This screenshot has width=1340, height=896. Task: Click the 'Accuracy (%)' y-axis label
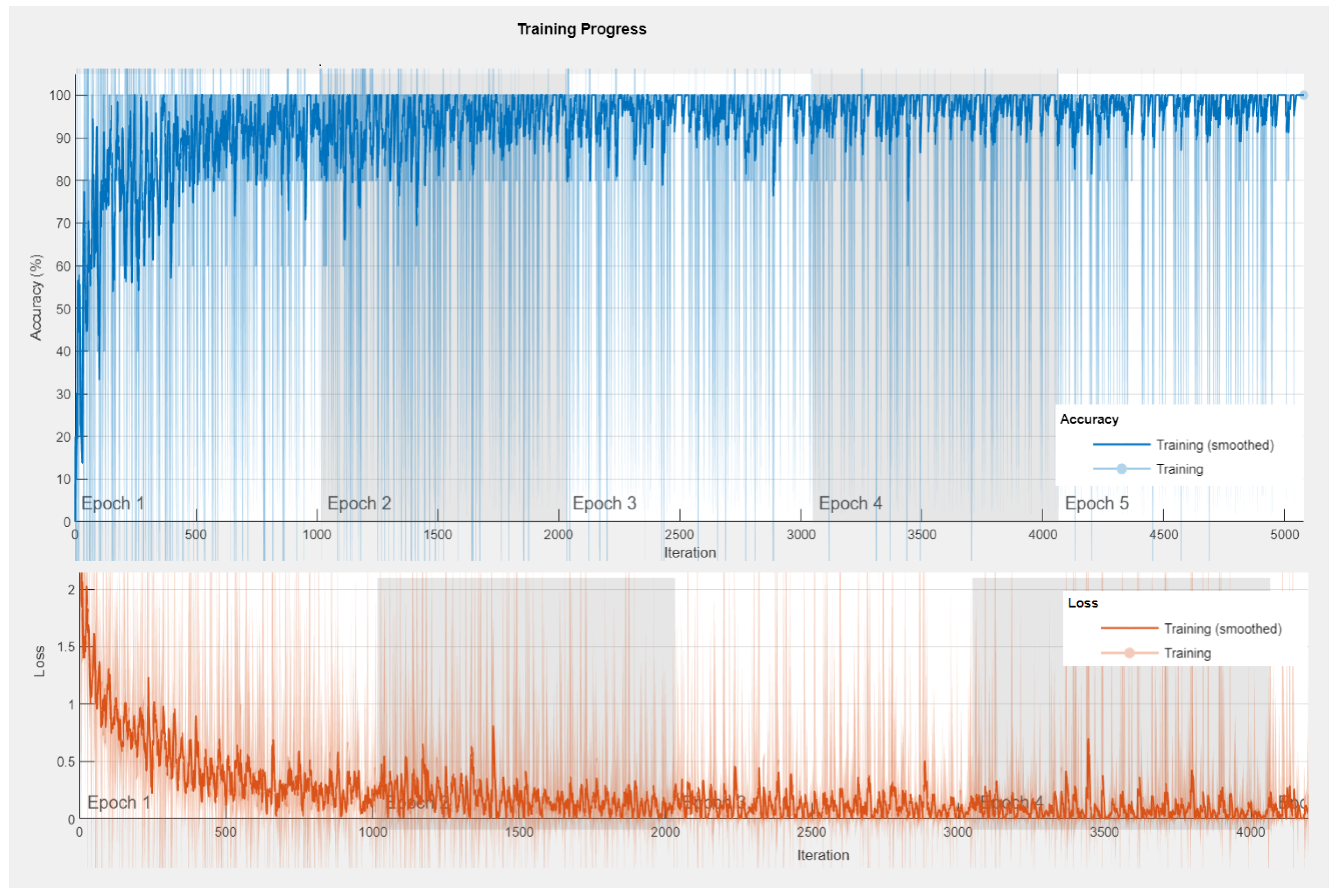pos(36,297)
